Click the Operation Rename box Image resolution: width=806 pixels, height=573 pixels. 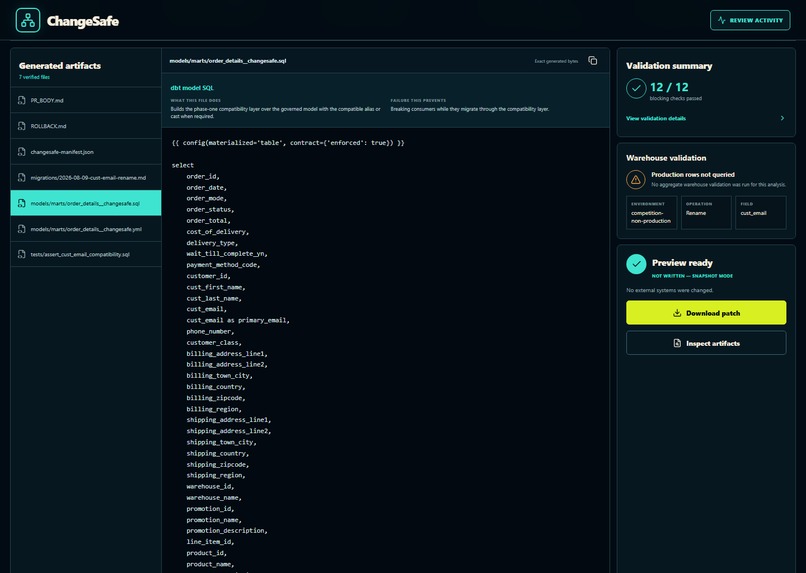pyautogui.click(x=706, y=212)
